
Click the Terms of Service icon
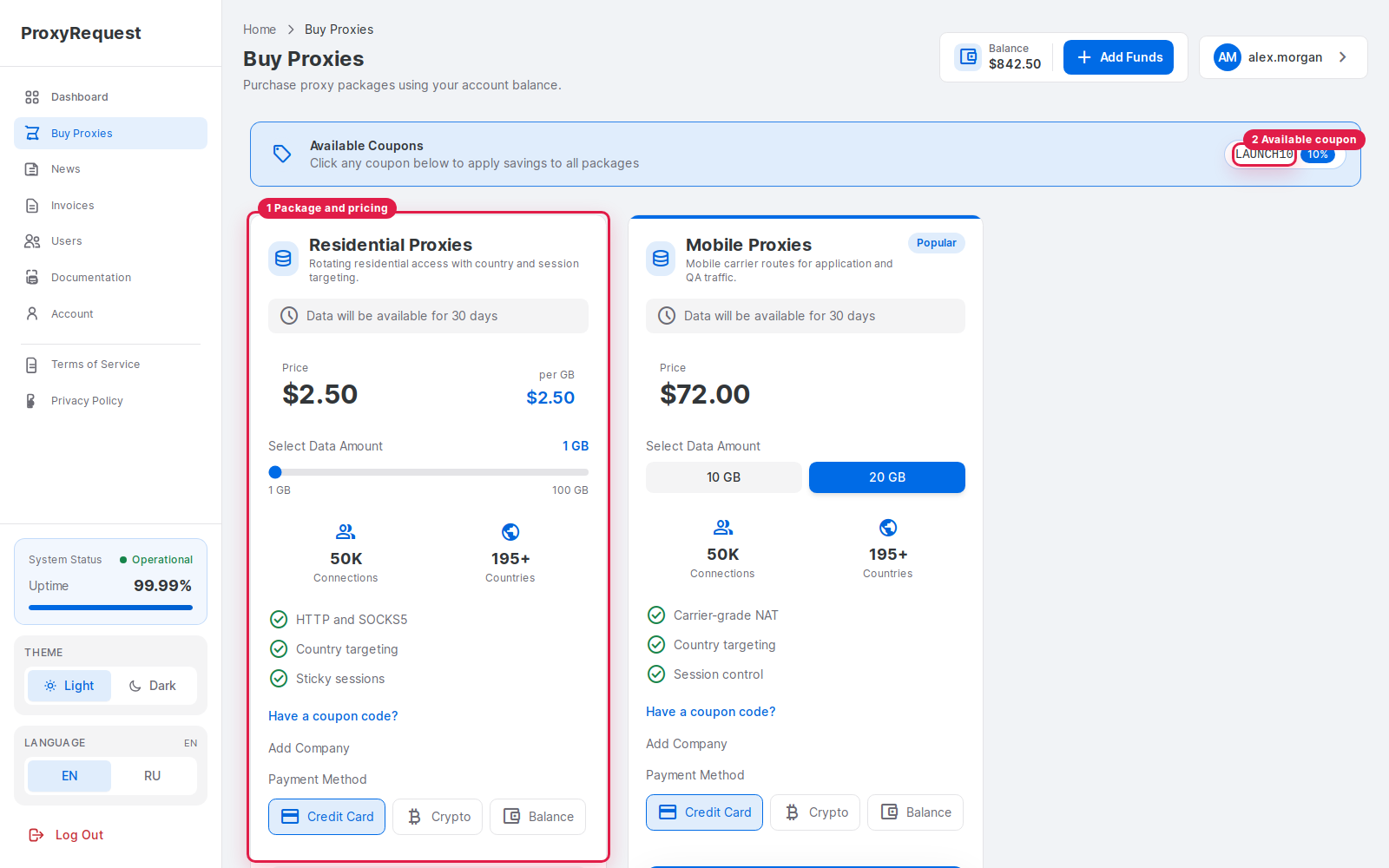coord(32,365)
